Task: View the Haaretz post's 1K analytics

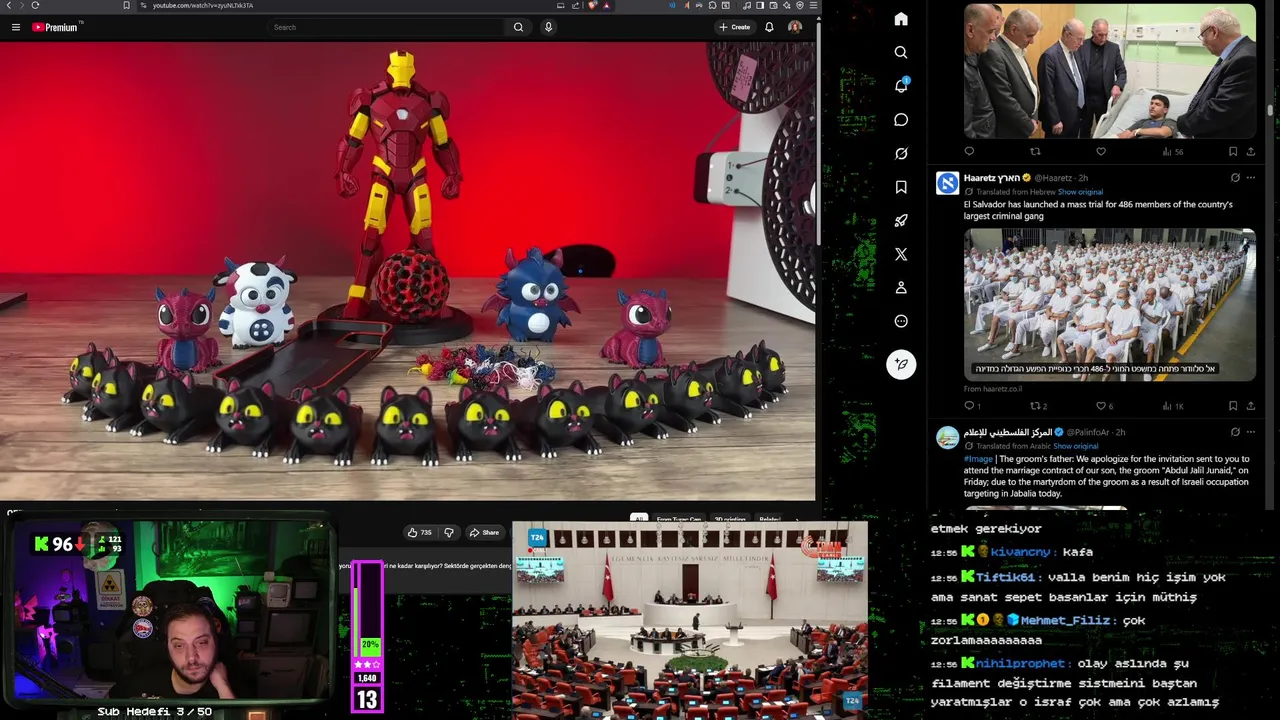Action: click(1173, 406)
